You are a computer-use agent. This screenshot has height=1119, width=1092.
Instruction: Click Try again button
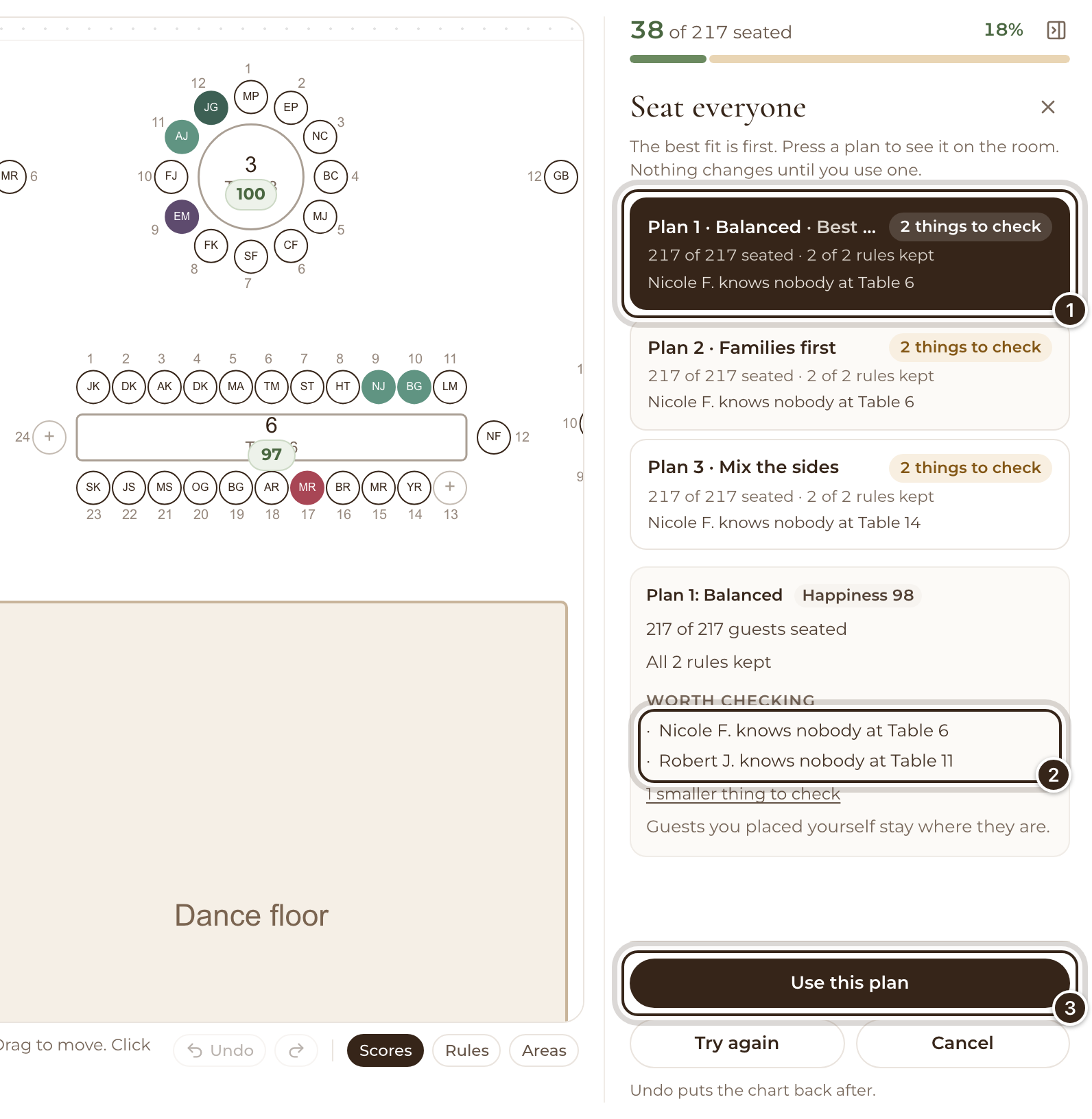737,1043
